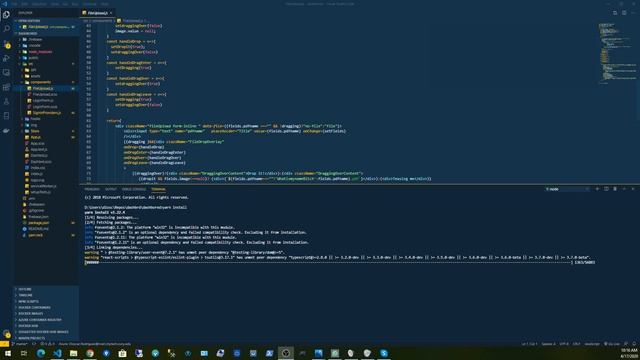This screenshot has height=360, width=640.
Task: Expand the MAVEN PROJECTS section
Action: 46,338
